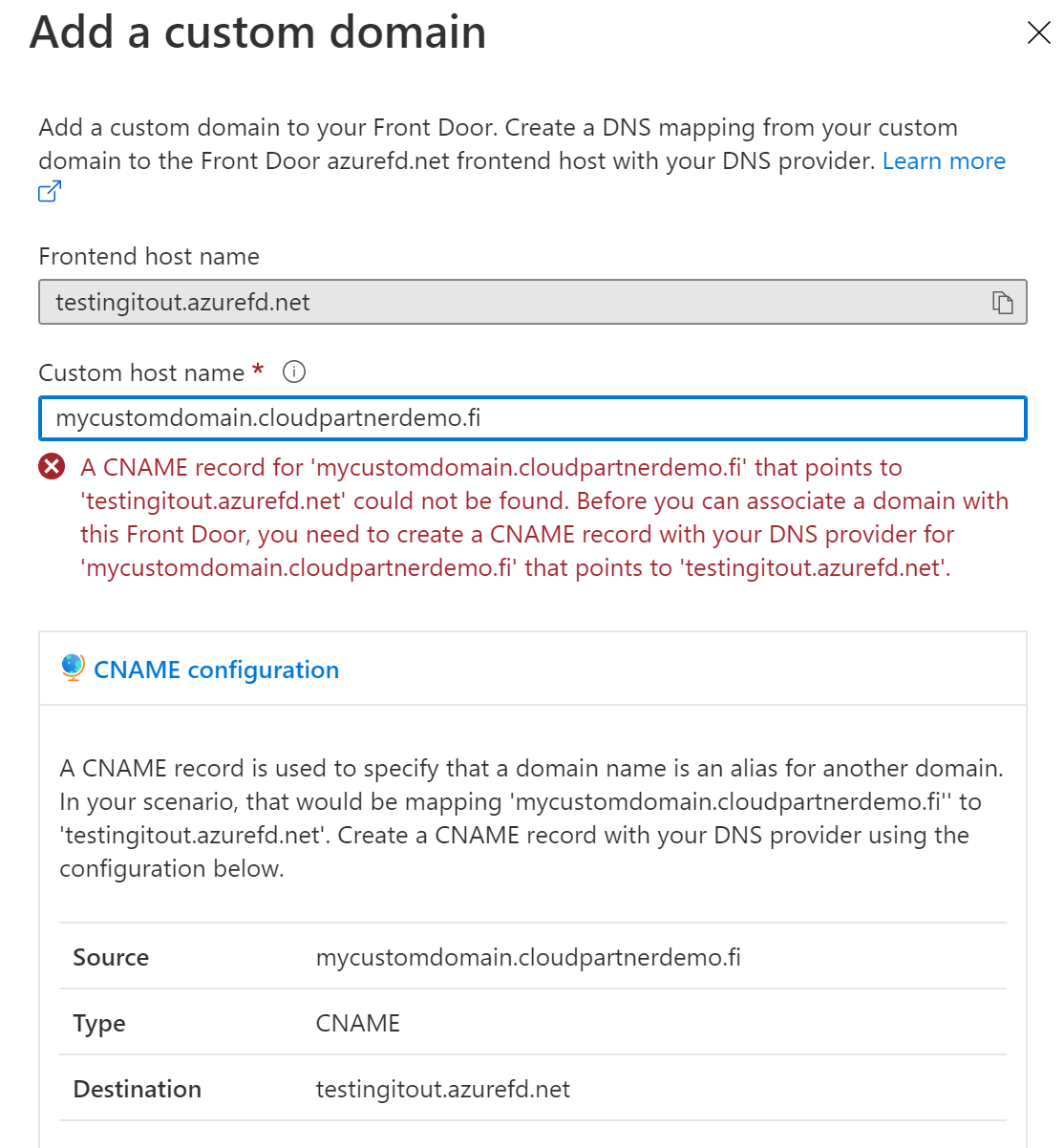The image size is (1064, 1148).
Task: Open the external link icon after Learn more
Action: click(x=50, y=192)
